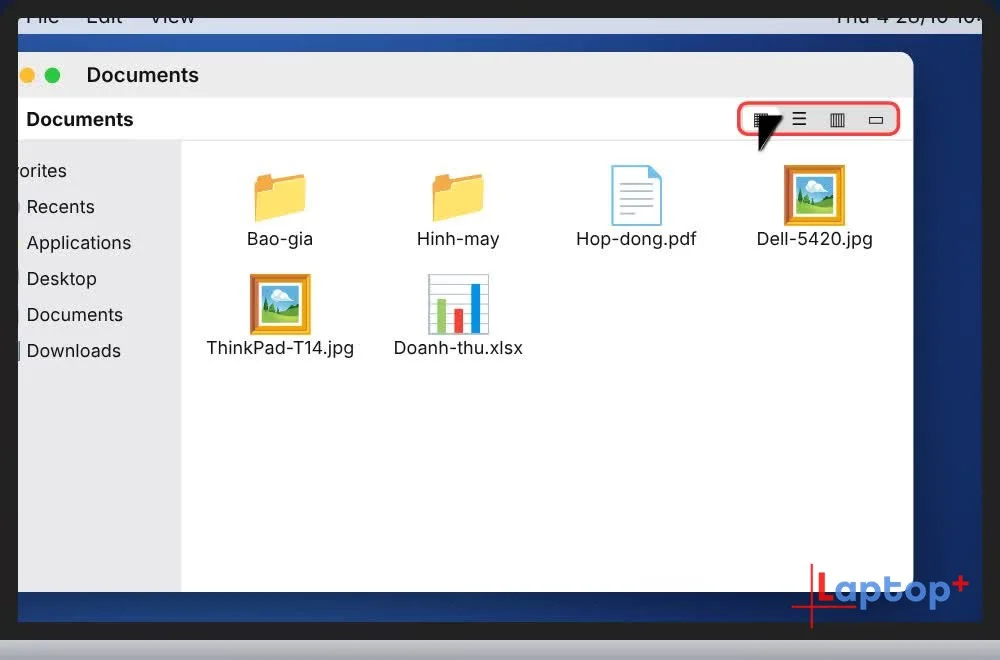
Task: Open Downloads in the sidebar
Action: coord(74,351)
